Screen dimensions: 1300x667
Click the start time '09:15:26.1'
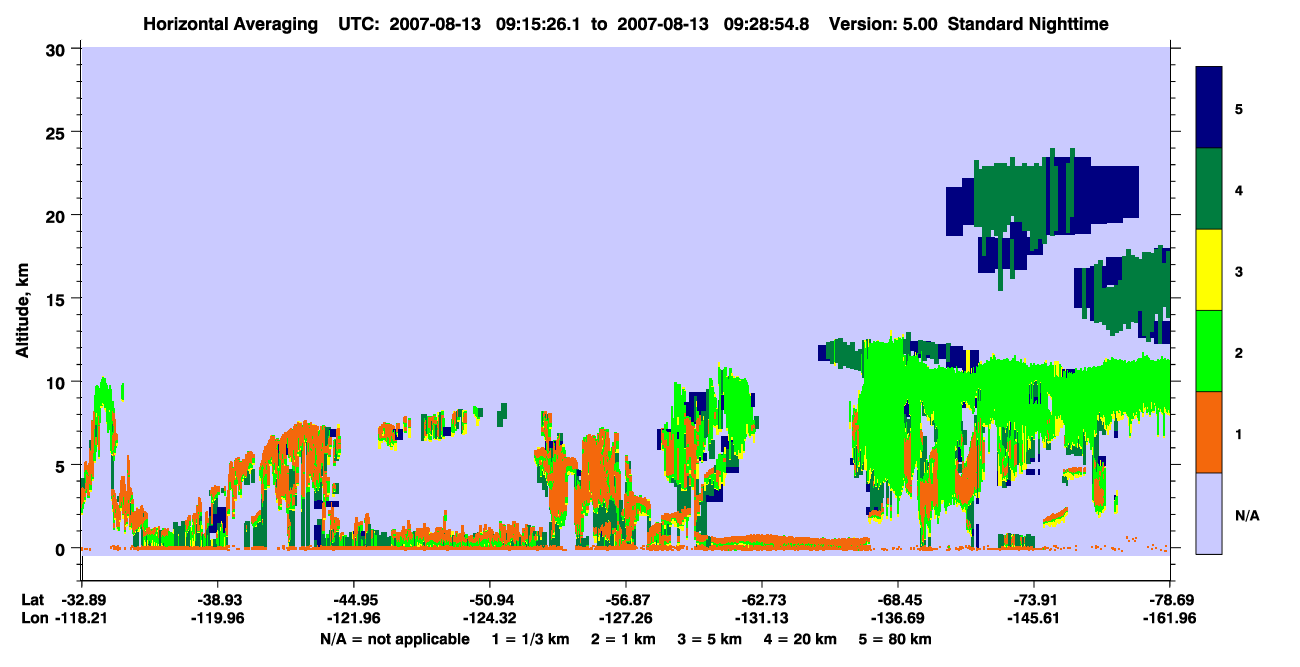(x=536, y=23)
